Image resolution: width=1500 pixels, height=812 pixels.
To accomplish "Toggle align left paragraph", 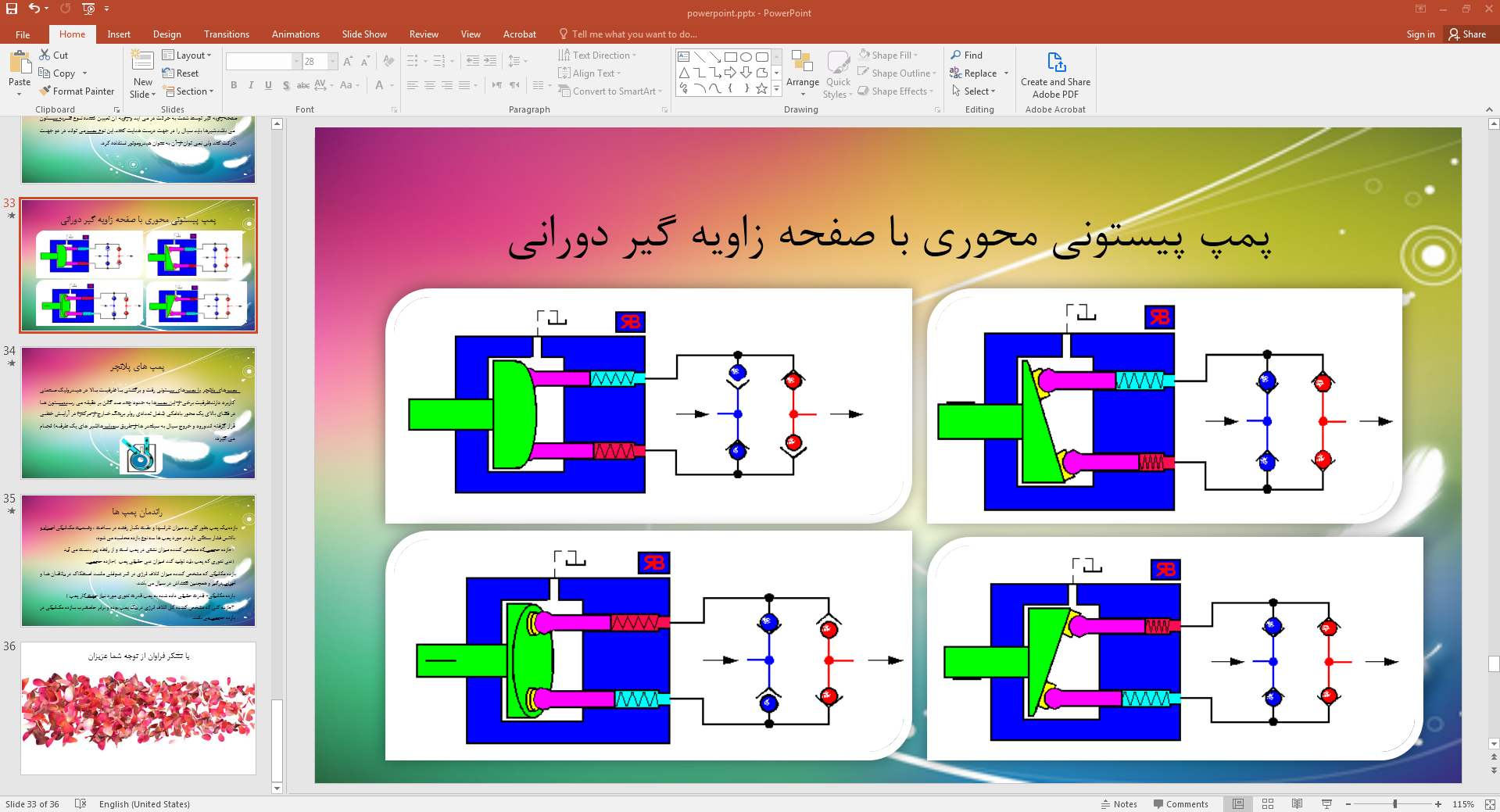I will tap(412, 85).
